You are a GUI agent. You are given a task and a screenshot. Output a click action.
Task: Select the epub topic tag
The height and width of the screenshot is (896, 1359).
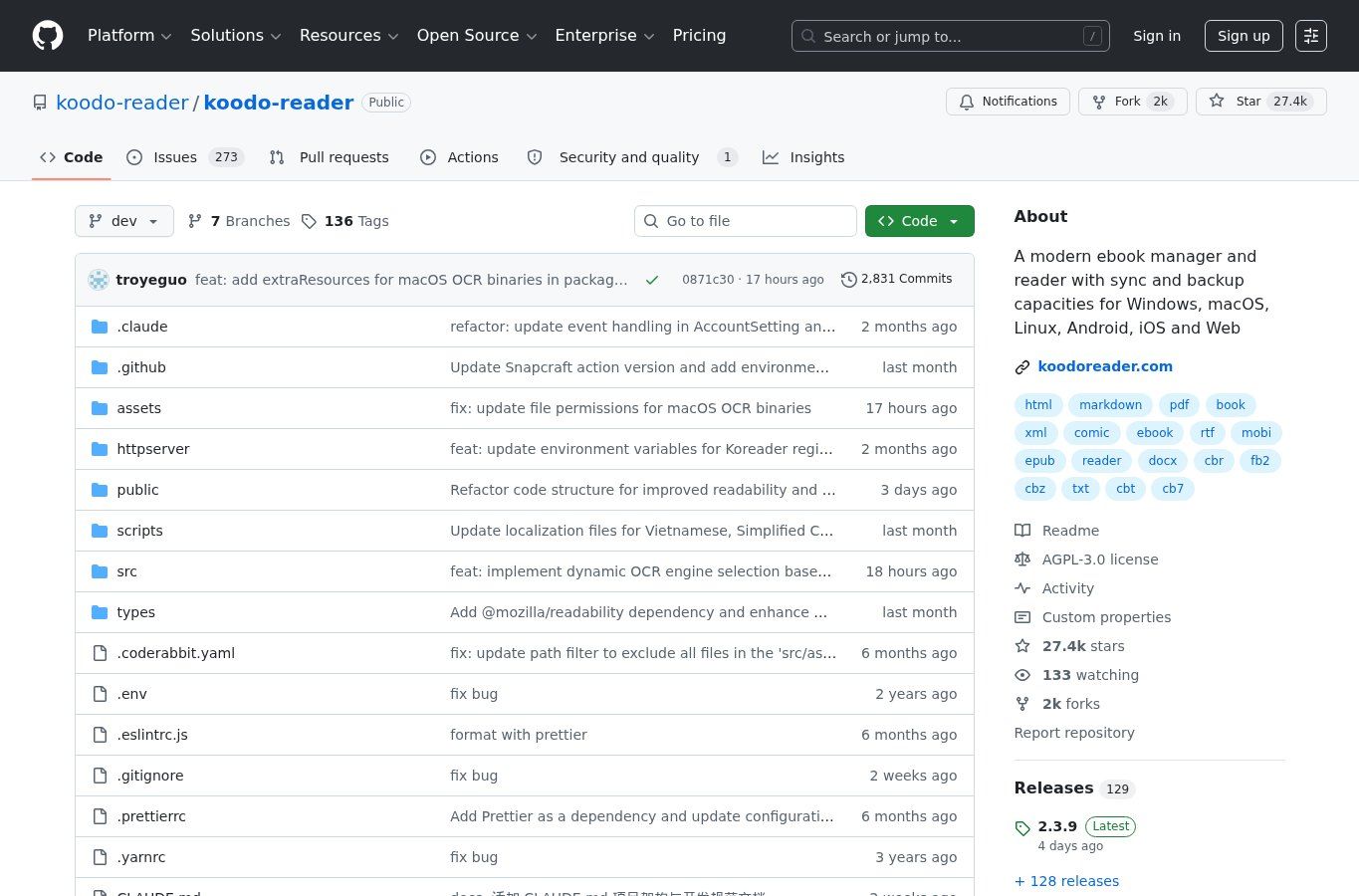click(x=1039, y=461)
